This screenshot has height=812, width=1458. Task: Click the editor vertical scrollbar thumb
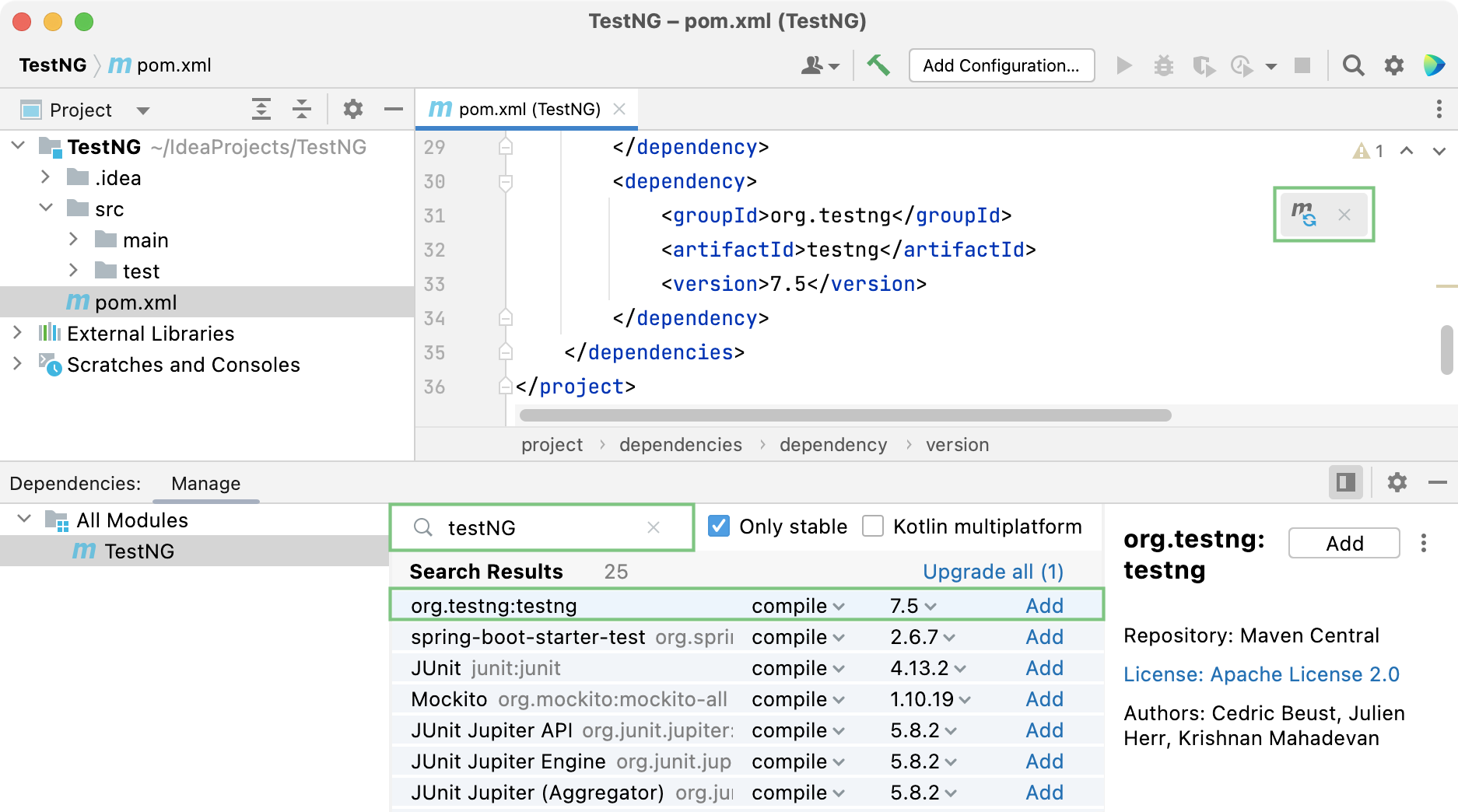click(x=1446, y=350)
